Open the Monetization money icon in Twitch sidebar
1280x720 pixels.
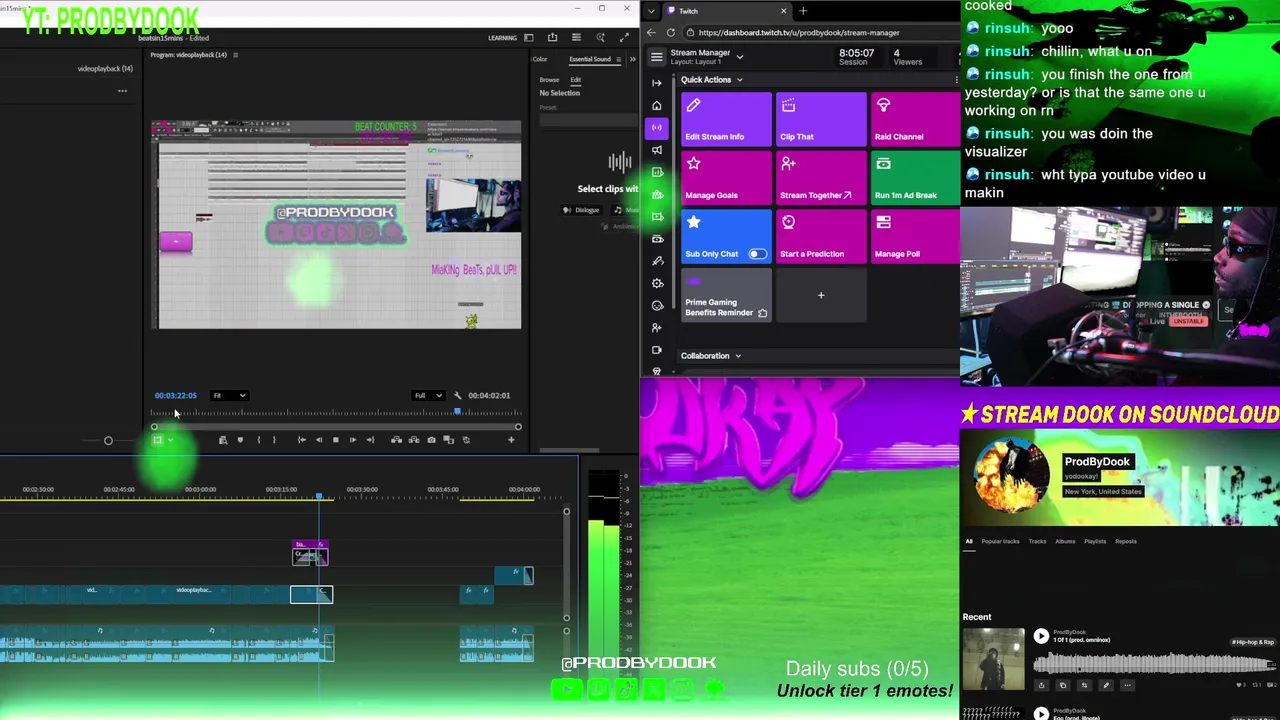[657, 239]
